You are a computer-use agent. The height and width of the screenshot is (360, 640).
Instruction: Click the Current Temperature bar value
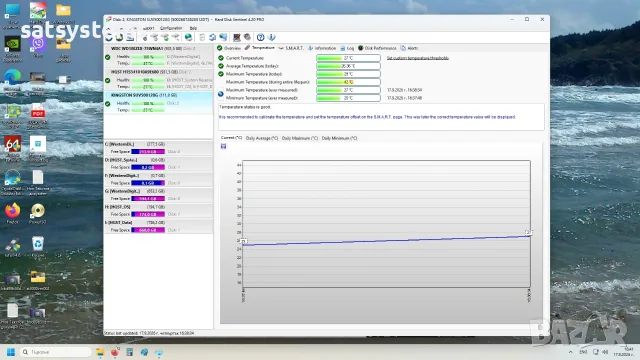(348, 58)
